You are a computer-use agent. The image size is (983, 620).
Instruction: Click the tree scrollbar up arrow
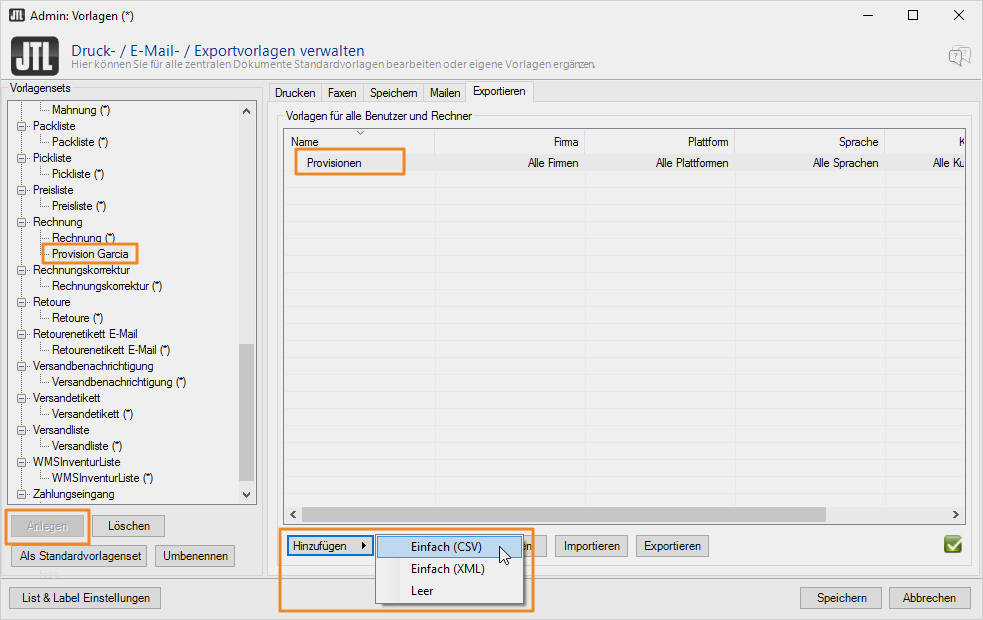(x=247, y=110)
